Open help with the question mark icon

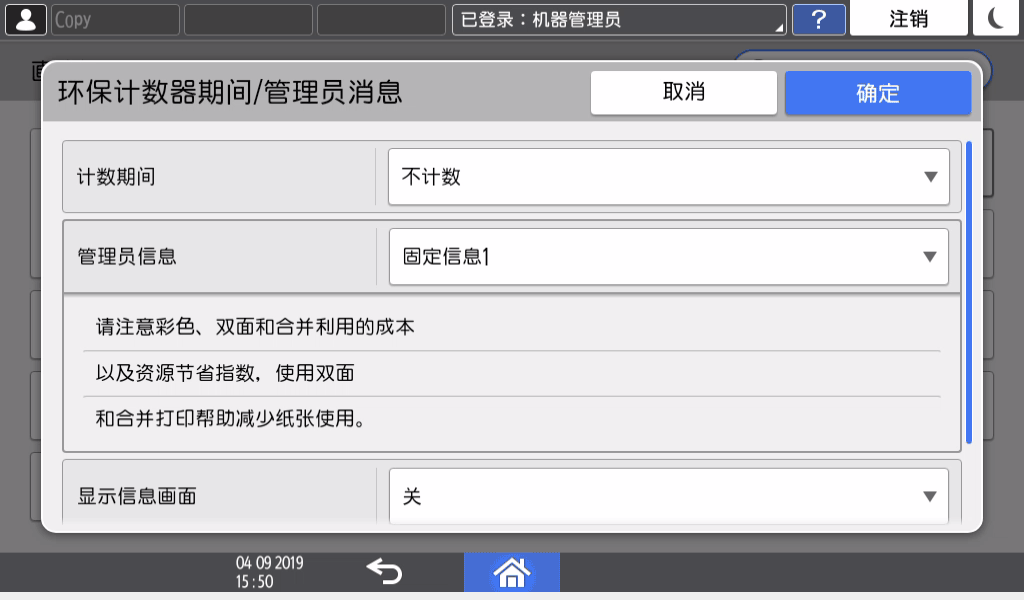[x=818, y=19]
